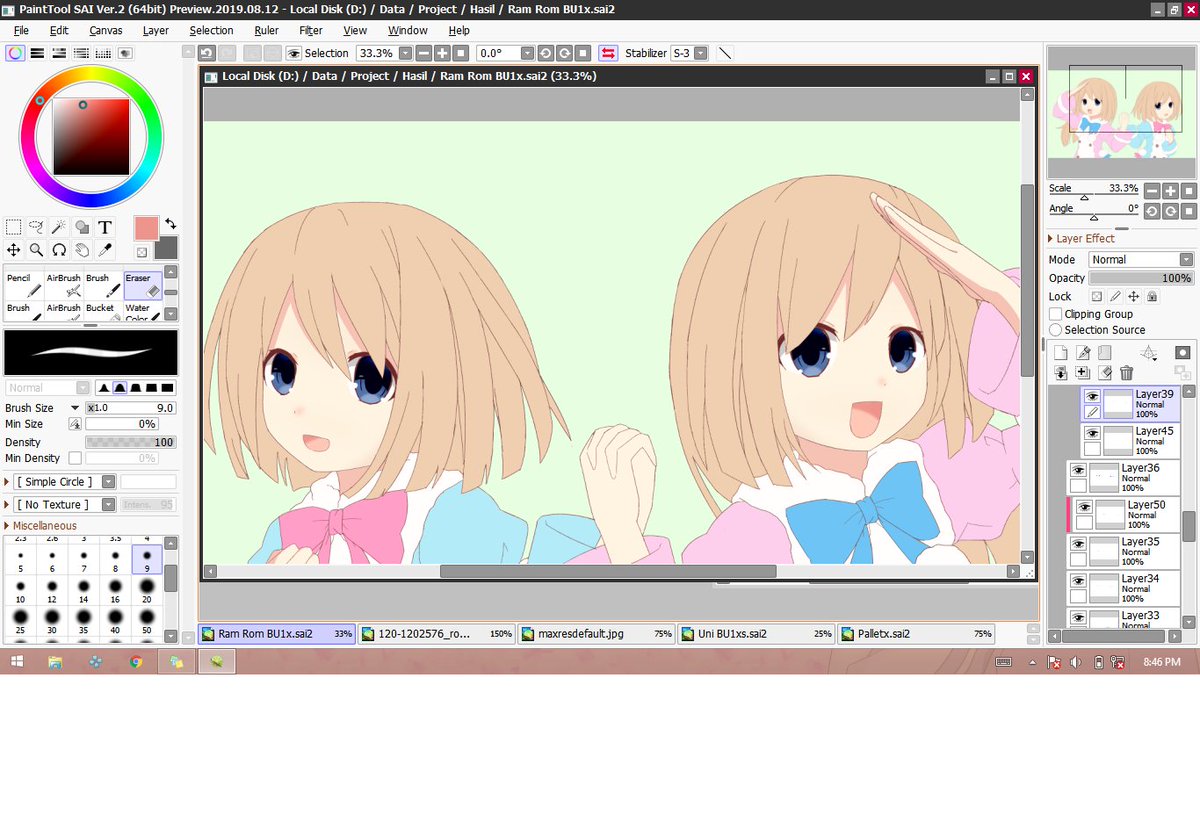The width and height of the screenshot is (1200, 815).
Task: Select the Magic Wand tool
Action: 59,227
